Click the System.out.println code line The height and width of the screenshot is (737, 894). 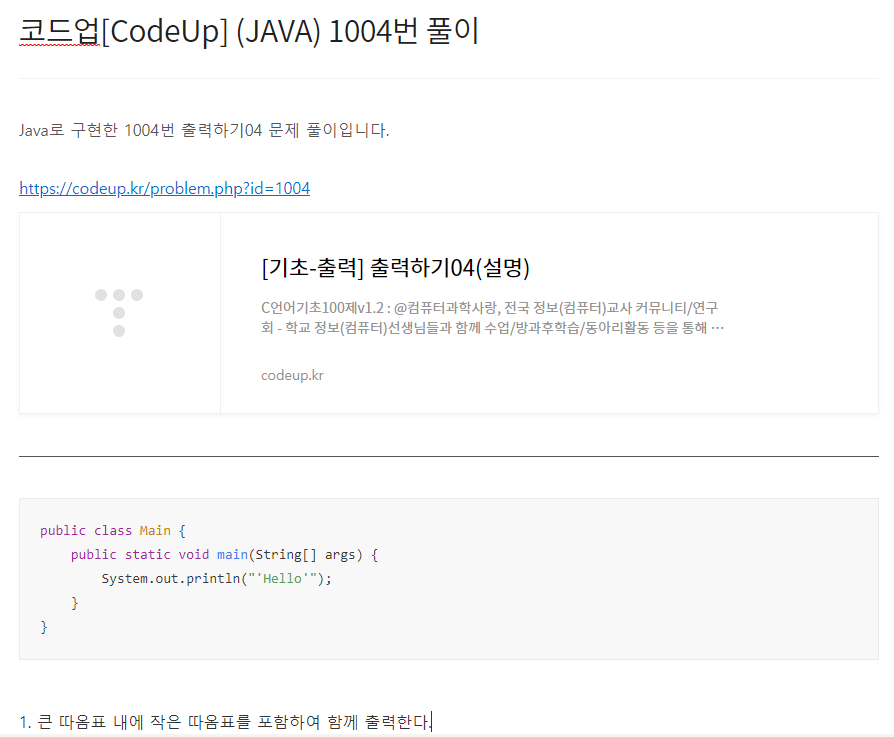coord(216,579)
